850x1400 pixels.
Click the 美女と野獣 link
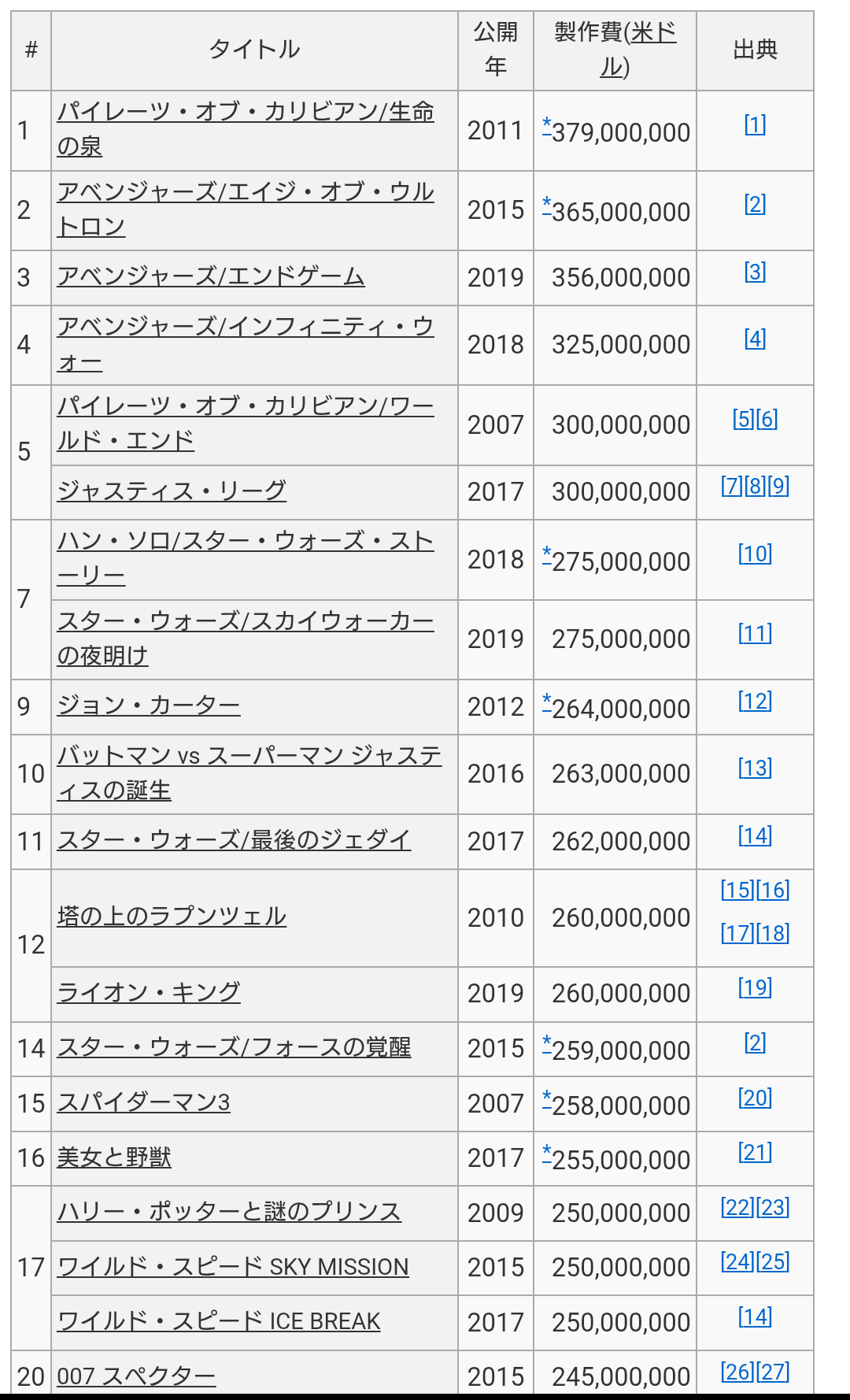[x=114, y=1157]
